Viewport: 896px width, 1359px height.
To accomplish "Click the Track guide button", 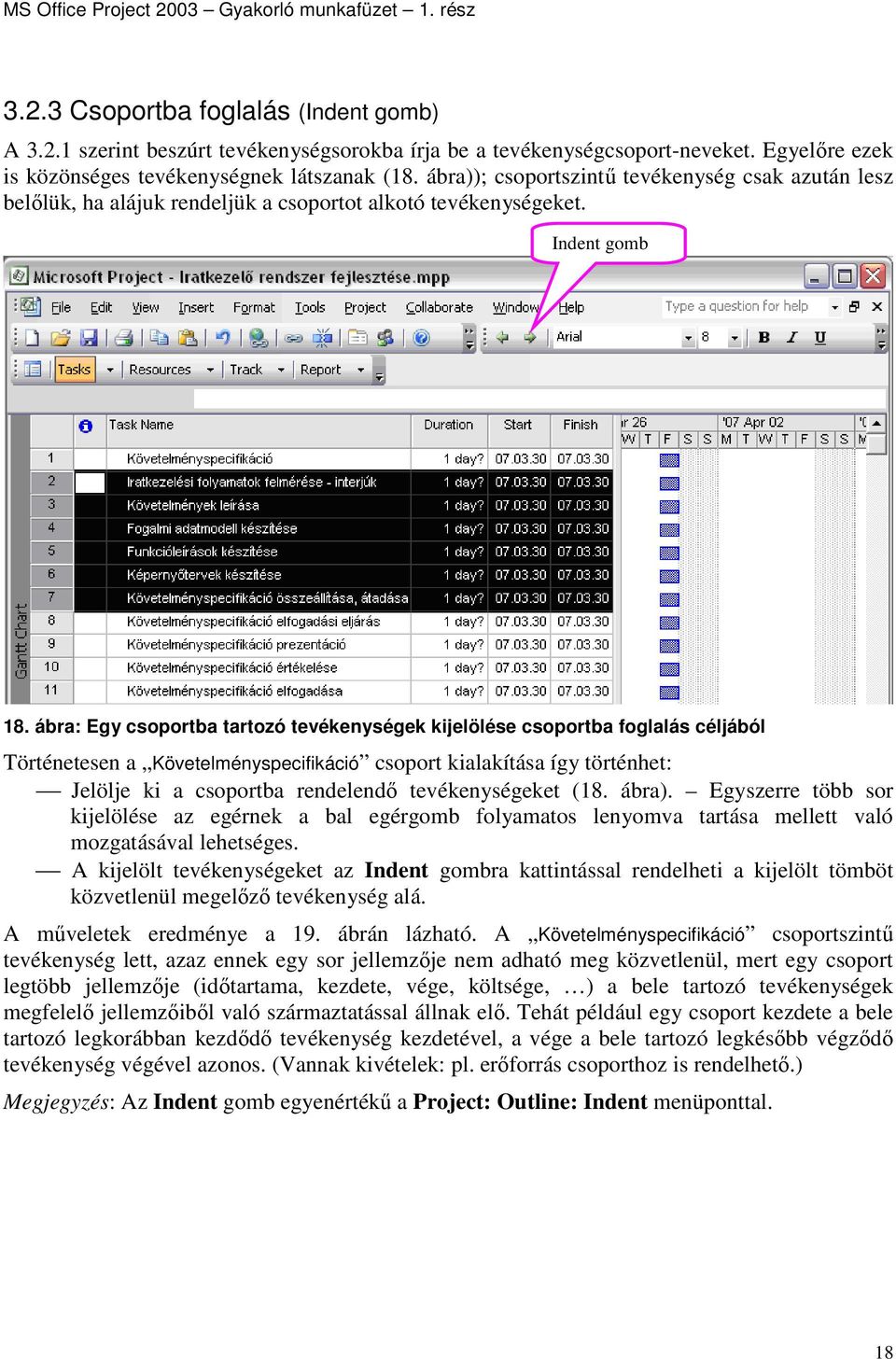I will pos(246,370).
